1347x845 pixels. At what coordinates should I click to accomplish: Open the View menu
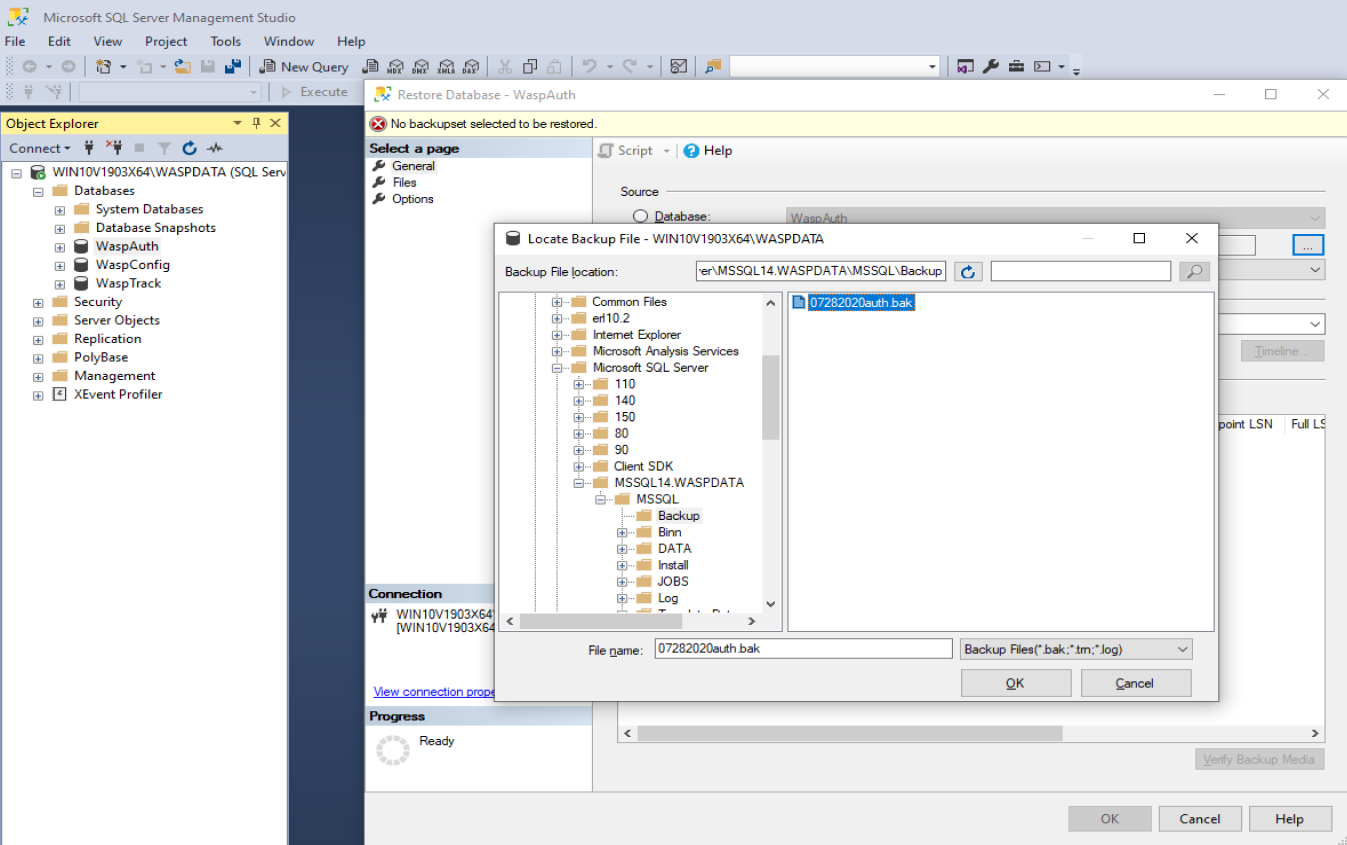click(x=108, y=41)
